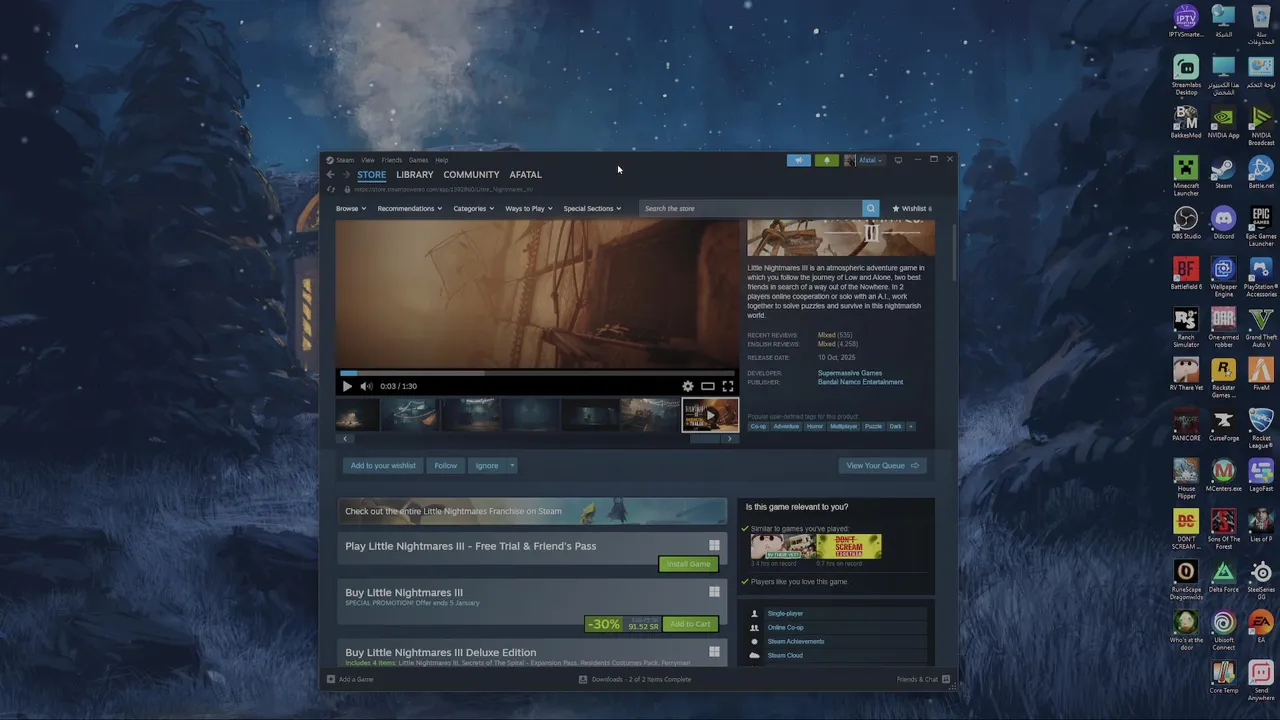Add Little Nightmares III to cart
The image size is (1280, 720).
[x=690, y=624]
